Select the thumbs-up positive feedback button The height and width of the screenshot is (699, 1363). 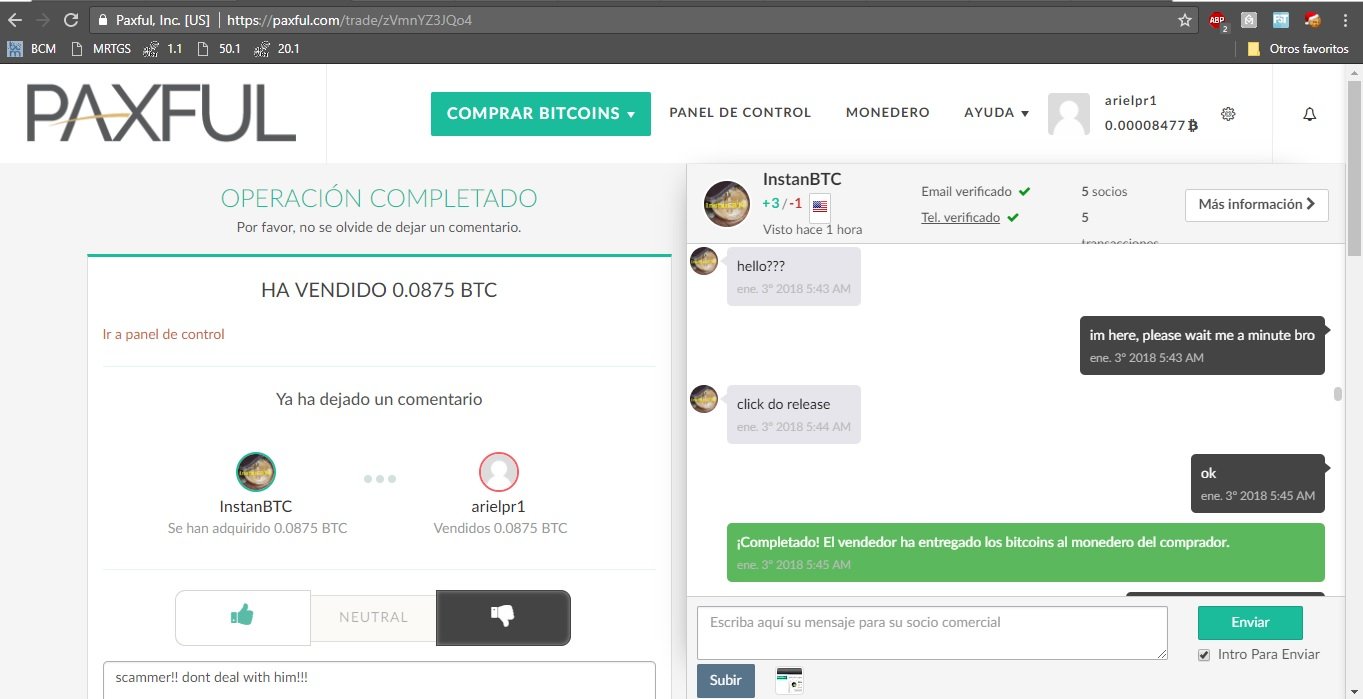[x=242, y=617]
